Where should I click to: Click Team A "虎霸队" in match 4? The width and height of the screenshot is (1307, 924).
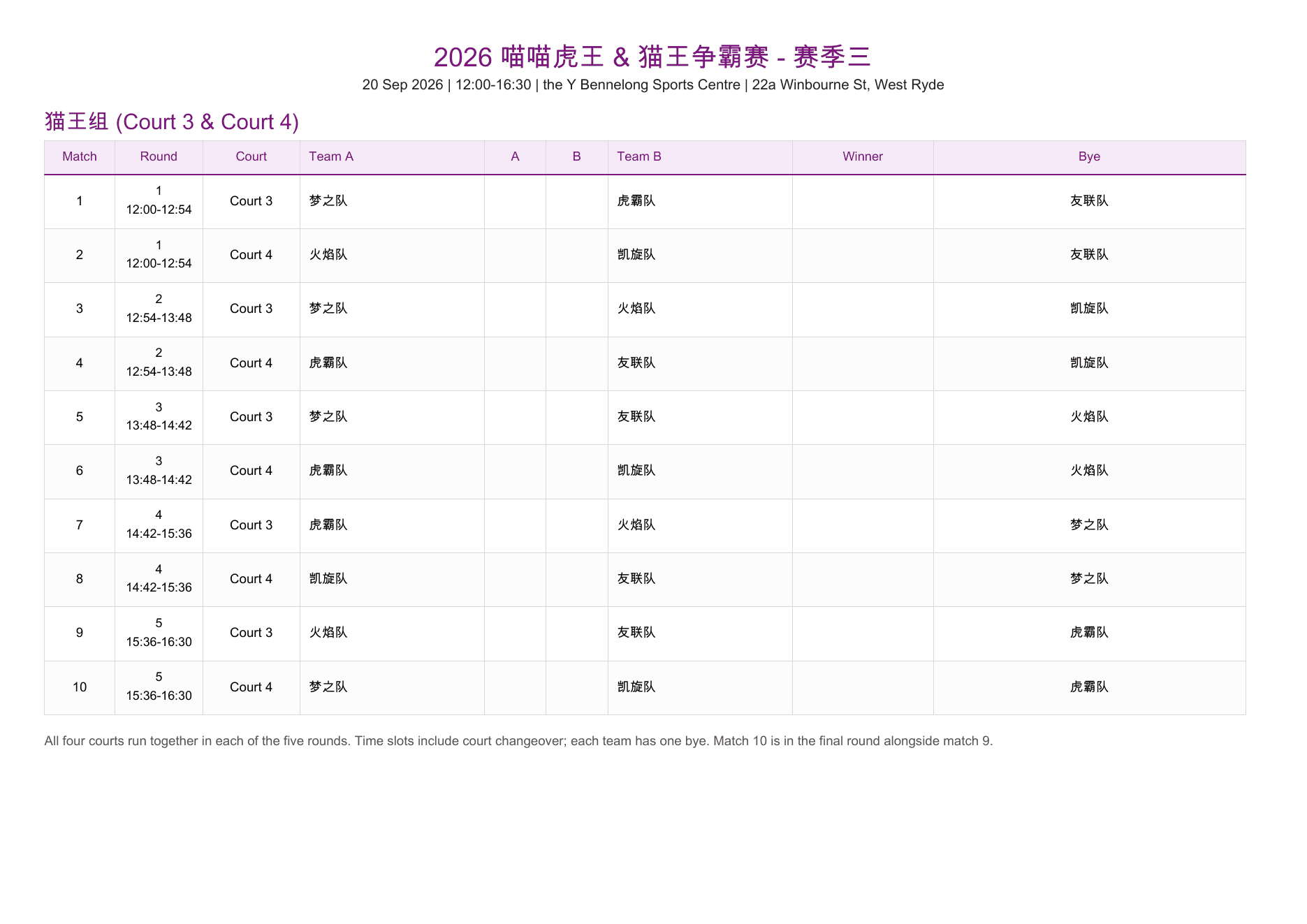tap(328, 363)
